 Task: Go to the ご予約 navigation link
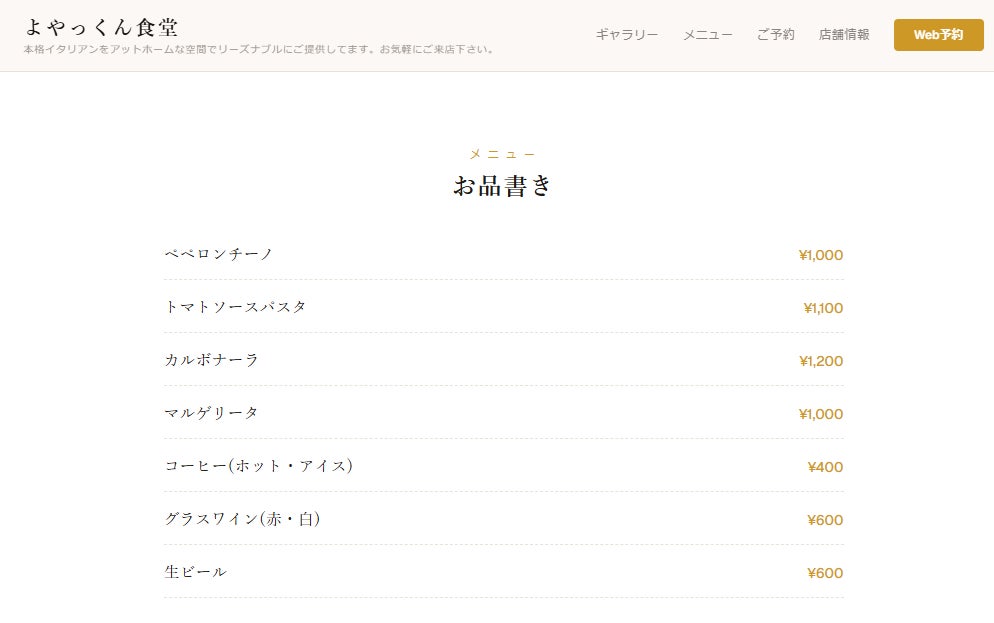click(x=775, y=35)
